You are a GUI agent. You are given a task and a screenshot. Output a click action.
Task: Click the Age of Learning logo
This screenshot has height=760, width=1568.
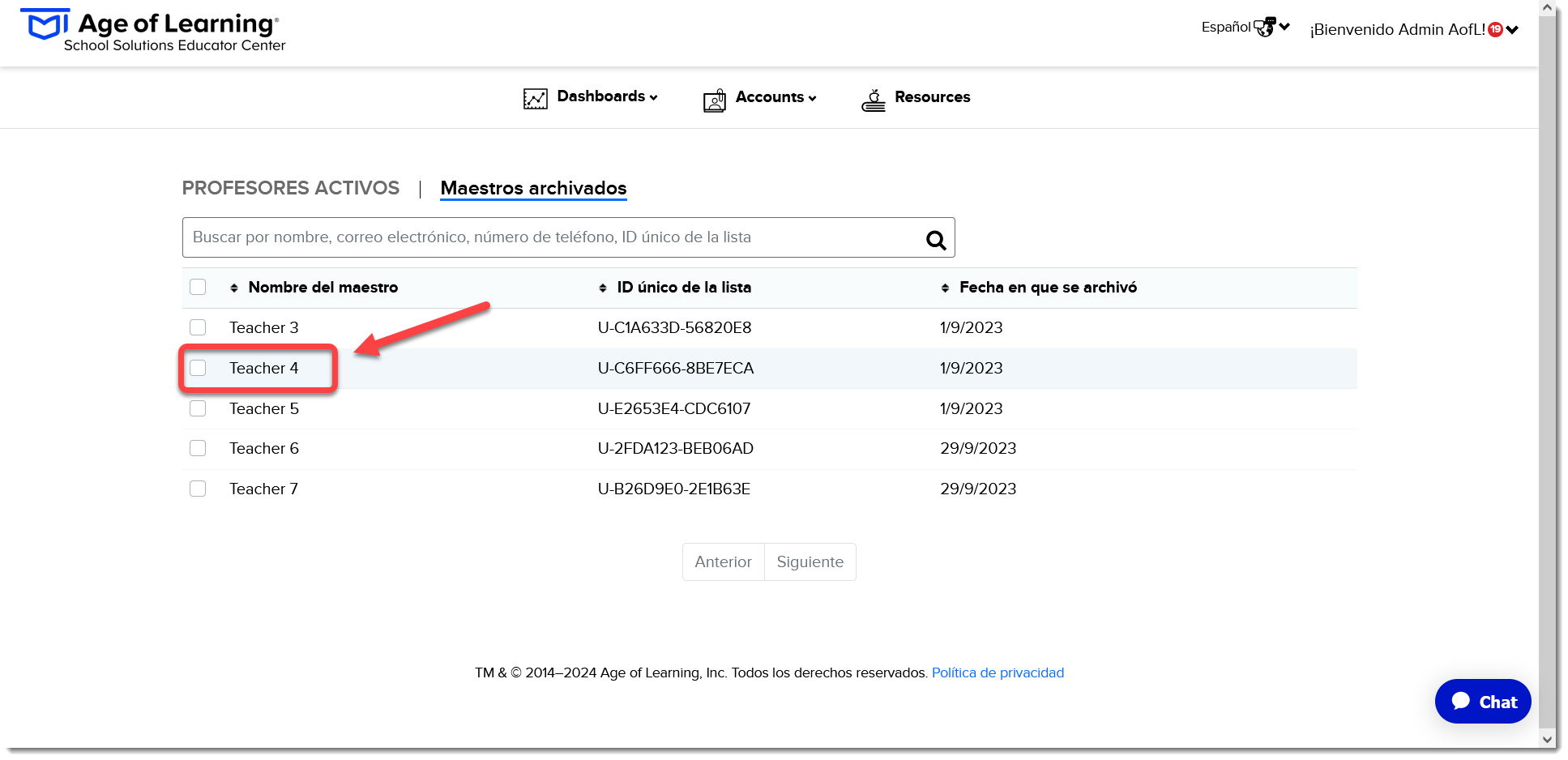click(152, 32)
